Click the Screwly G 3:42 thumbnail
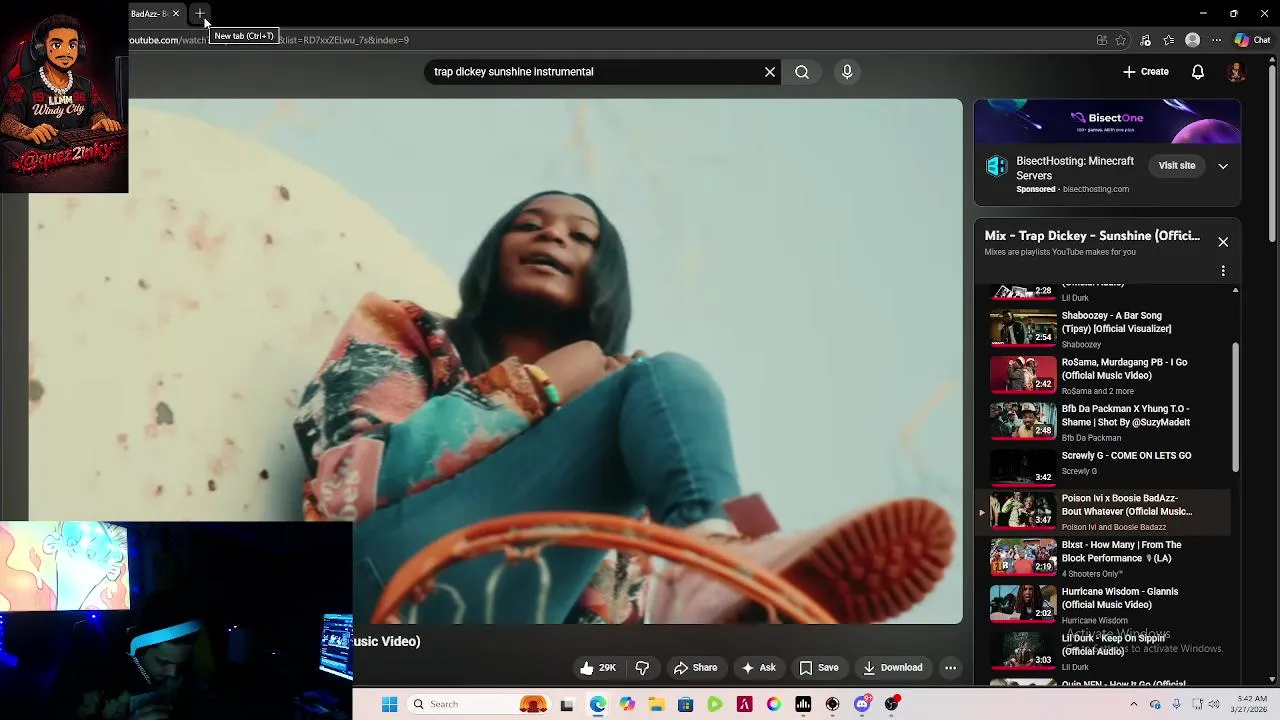 point(1023,467)
